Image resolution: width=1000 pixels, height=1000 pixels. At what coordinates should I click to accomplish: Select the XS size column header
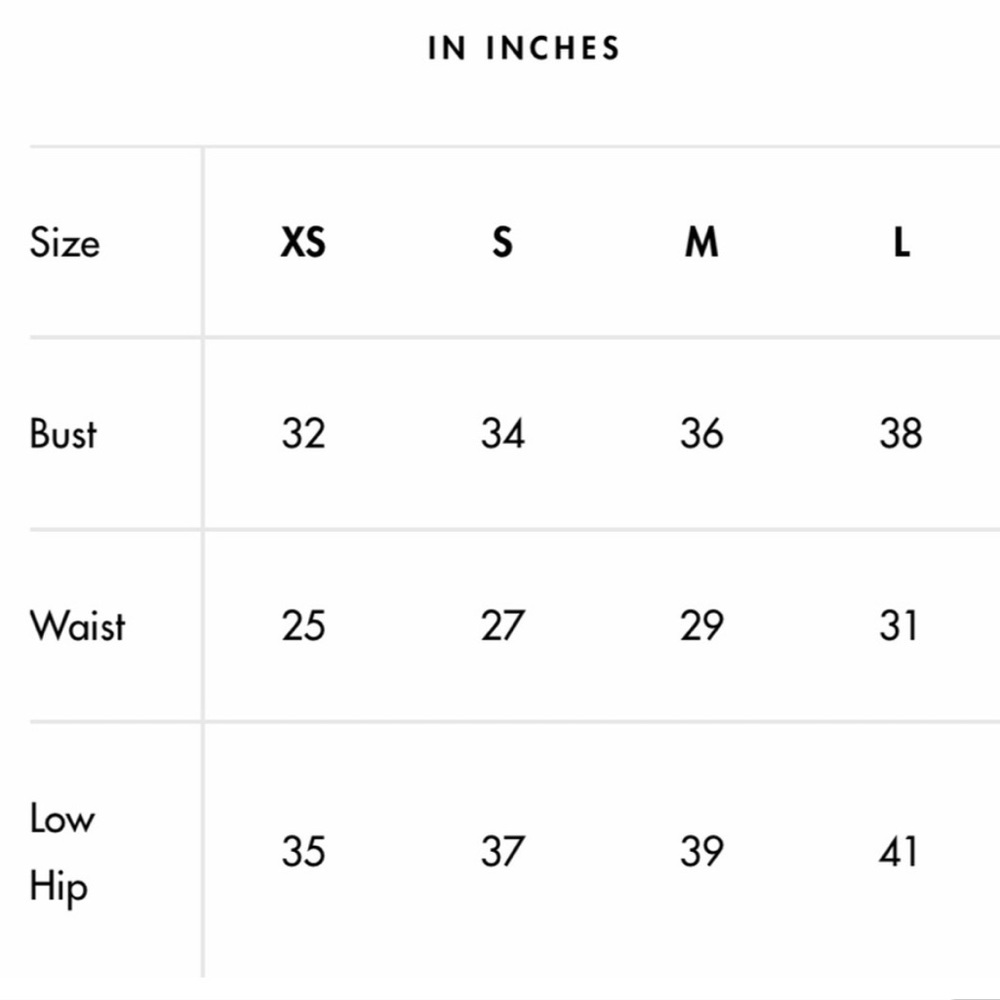pyautogui.click(x=303, y=242)
